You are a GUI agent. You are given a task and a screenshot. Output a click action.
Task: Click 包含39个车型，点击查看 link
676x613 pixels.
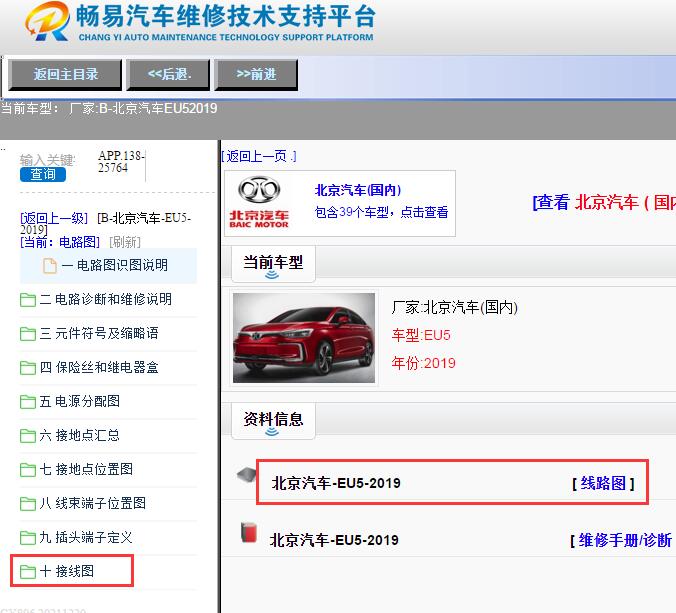tap(382, 212)
